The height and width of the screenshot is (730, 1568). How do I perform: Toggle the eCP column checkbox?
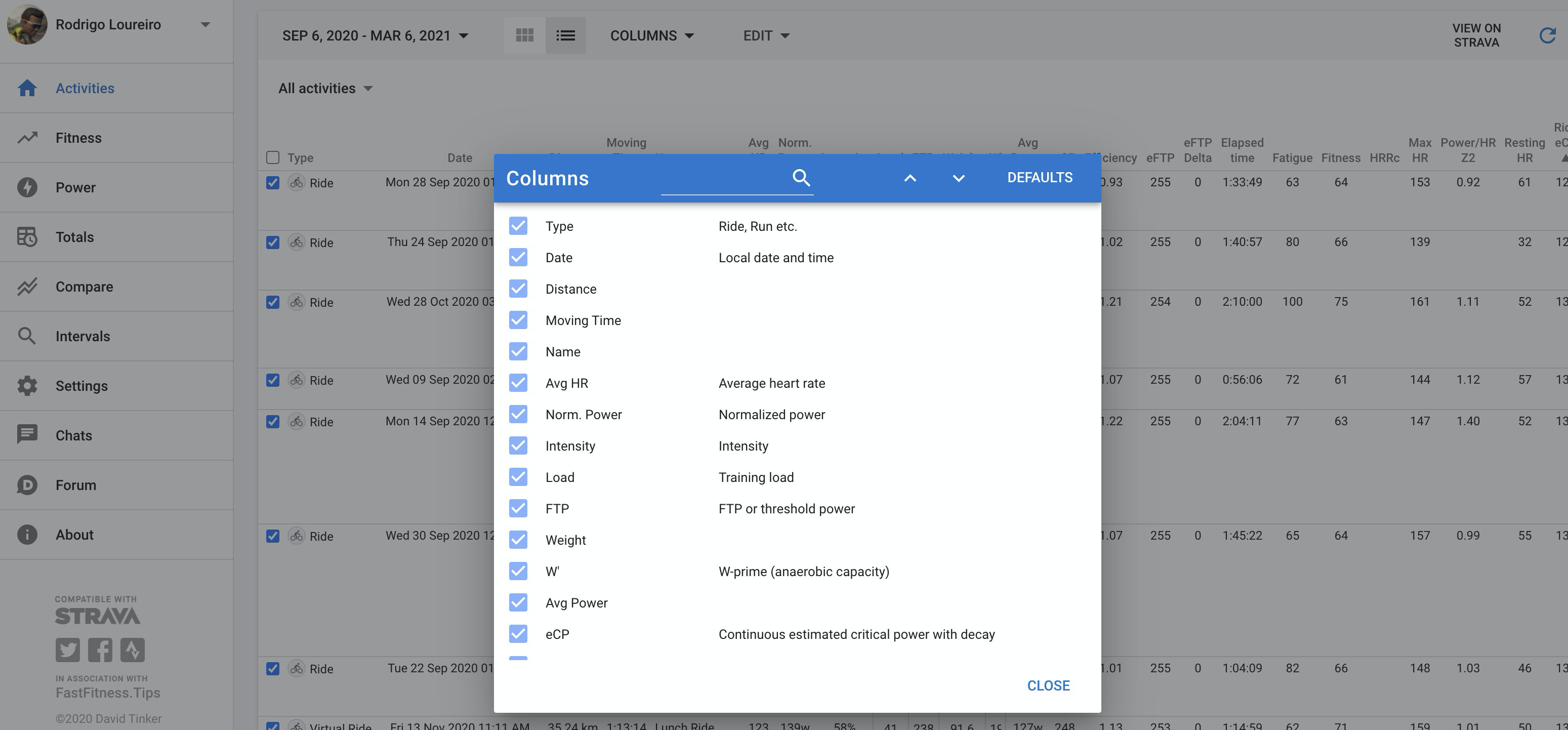[518, 634]
